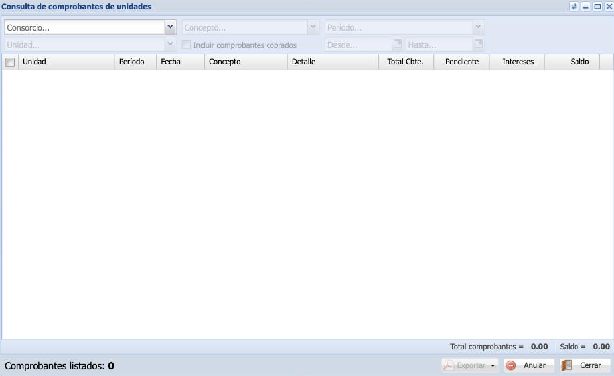The height and width of the screenshot is (376, 614).
Task: Open the Período dropdown arrow
Action: pos(478,27)
